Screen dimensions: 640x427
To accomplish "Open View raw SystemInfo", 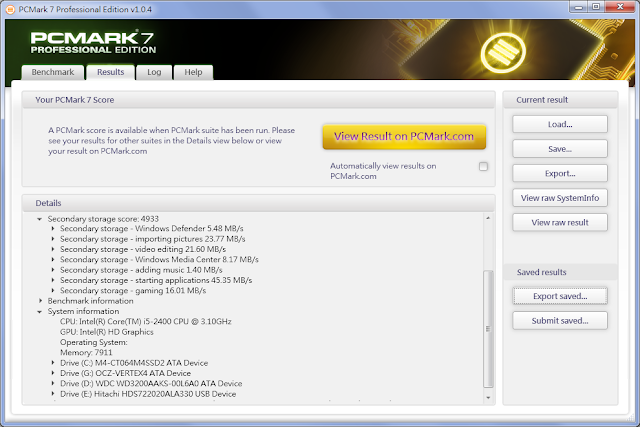I will 560,198.
